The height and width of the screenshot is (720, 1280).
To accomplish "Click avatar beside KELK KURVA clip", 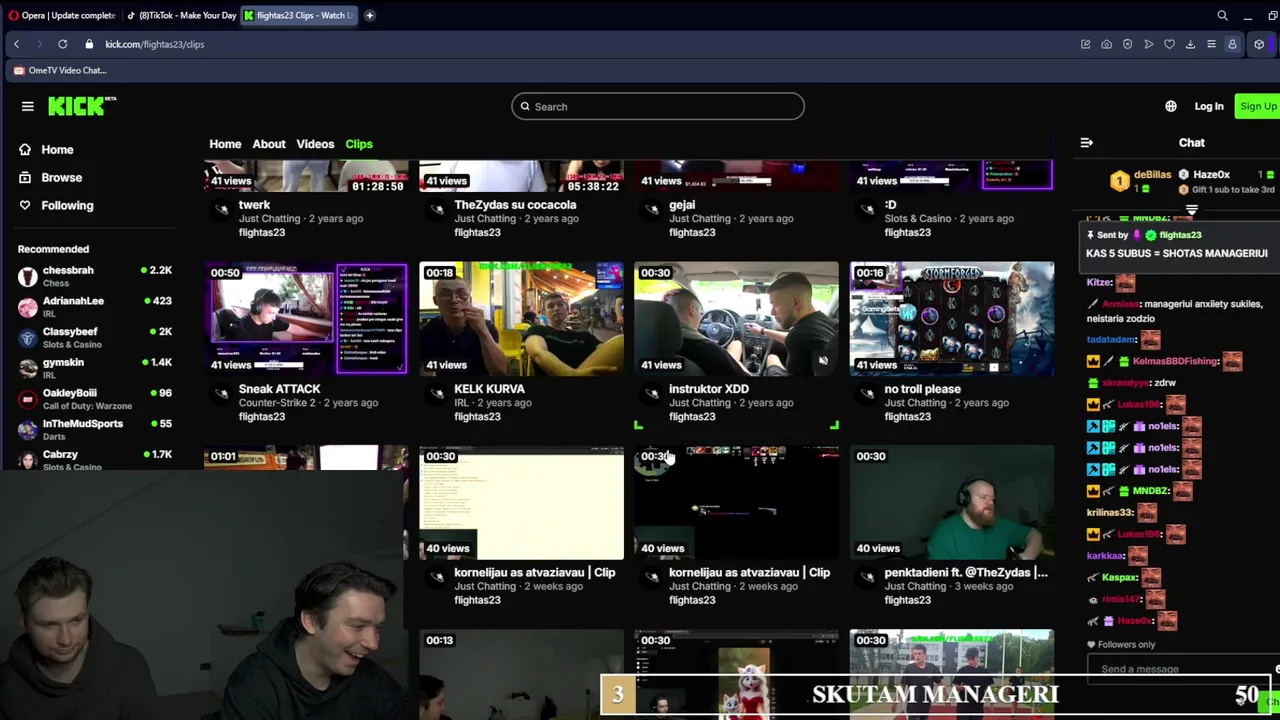I will click(437, 394).
